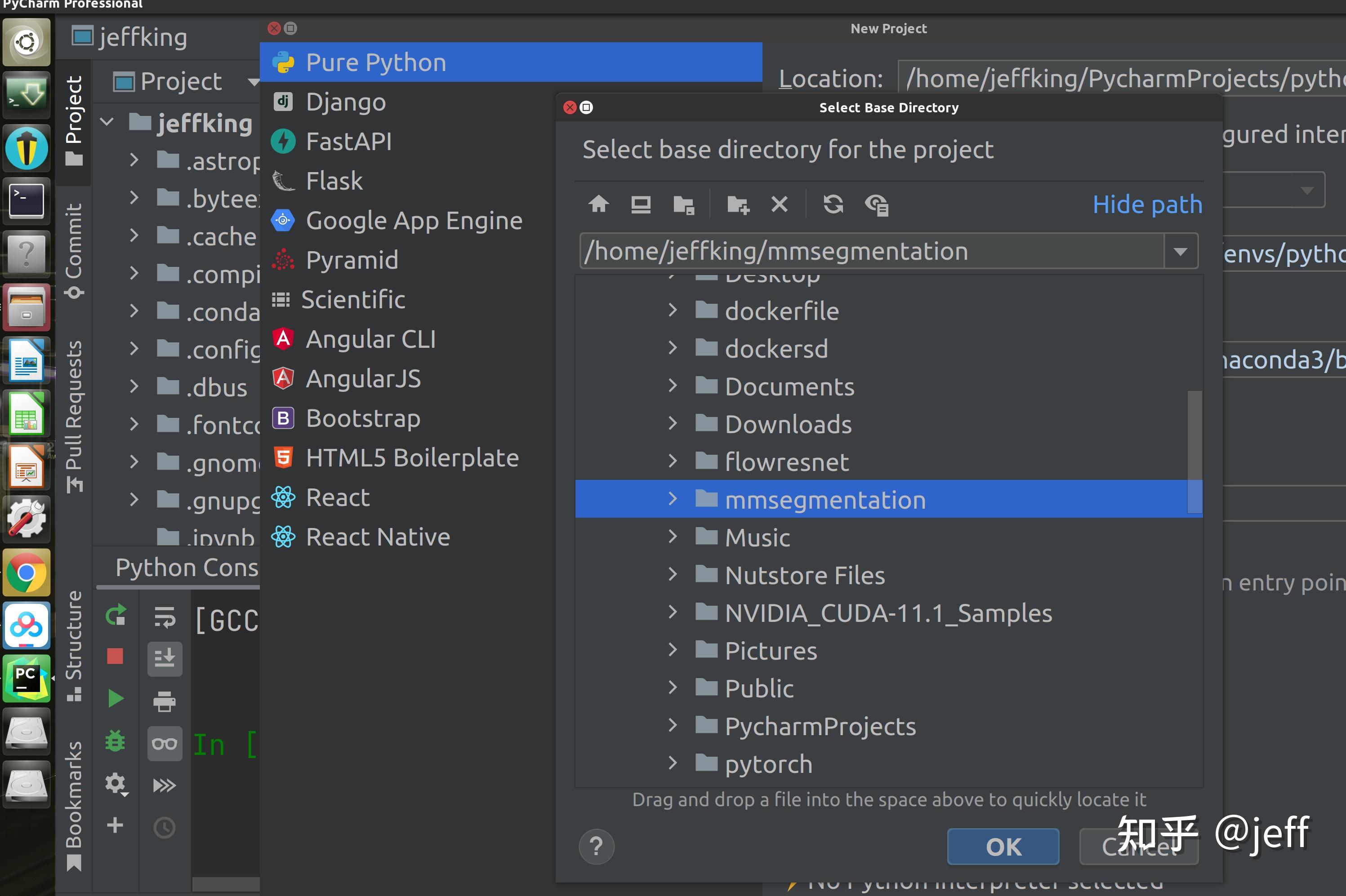Refresh the directory tree

tap(833, 204)
